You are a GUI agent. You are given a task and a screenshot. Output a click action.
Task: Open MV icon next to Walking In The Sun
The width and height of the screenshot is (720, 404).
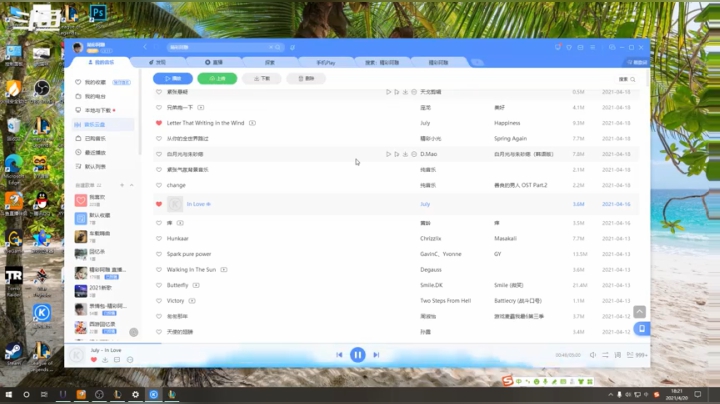[224, 269]
